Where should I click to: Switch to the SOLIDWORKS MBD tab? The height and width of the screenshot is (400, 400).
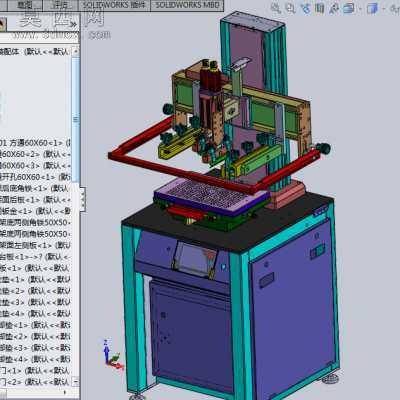click(187, 5)
